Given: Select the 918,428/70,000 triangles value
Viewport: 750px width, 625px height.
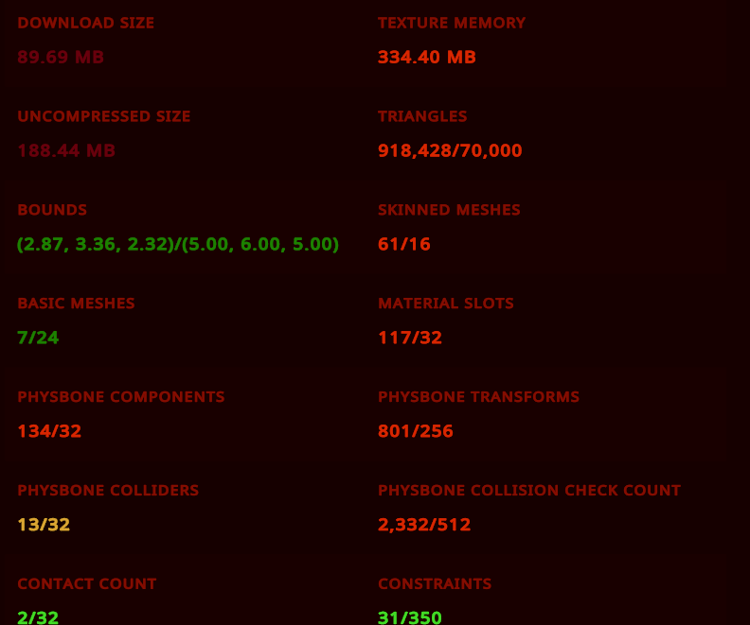Looking at the screenshot, I should (450, 151).
